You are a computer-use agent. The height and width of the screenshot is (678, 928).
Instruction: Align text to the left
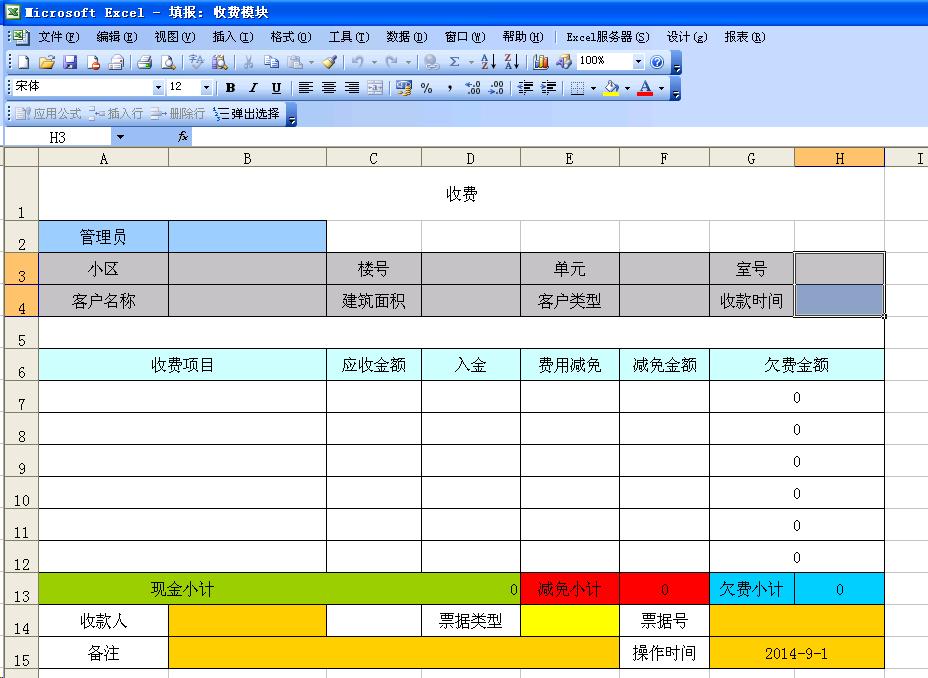pyautogui.click(x=305, y=88)
